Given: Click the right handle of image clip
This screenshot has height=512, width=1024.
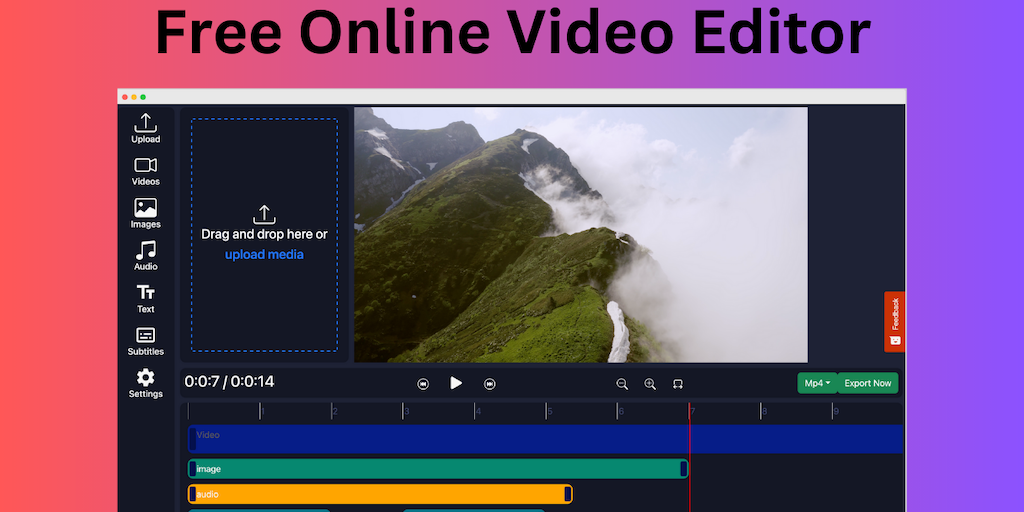Looking at the screenshot, I should pyautogui.click(x=683, y=468).
